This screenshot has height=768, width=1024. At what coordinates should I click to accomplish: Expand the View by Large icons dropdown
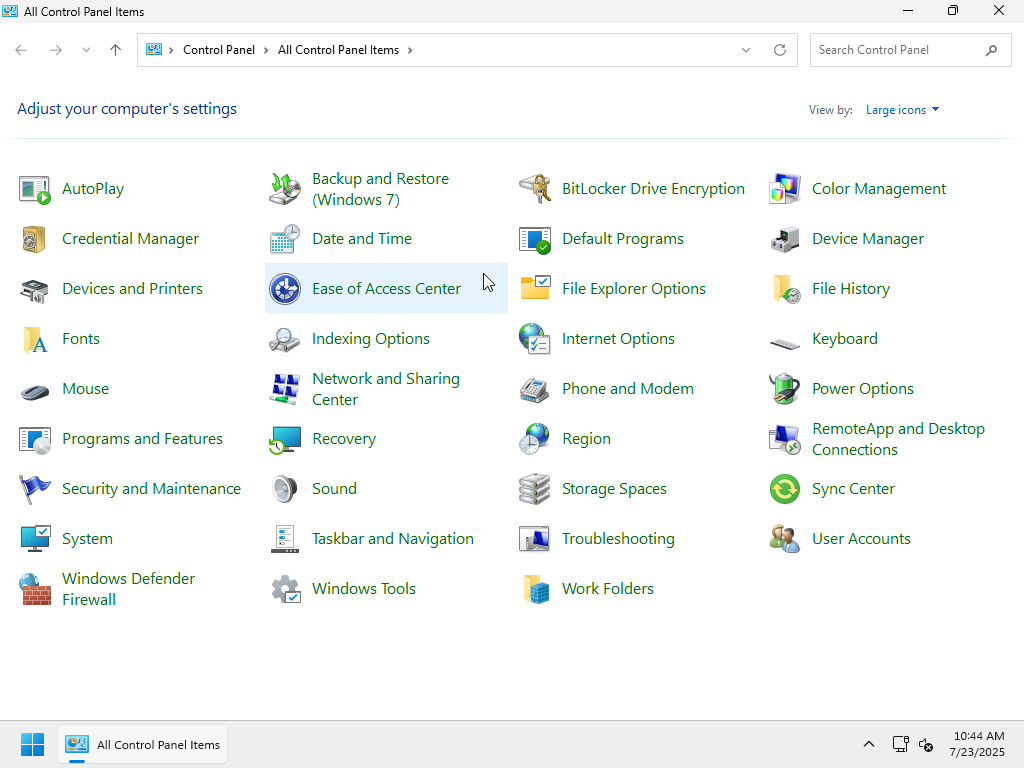902,110
